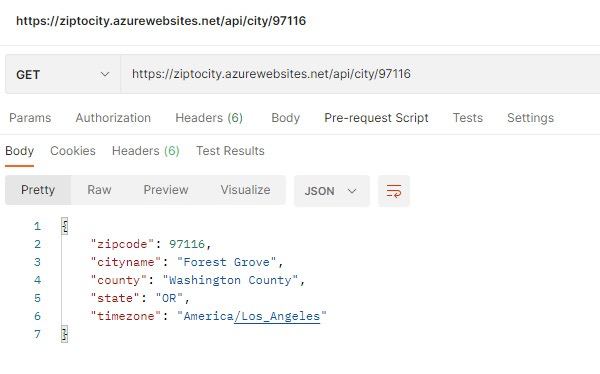Screen dimensions: 600x374
Task: Follow the Los_Angeles underlined link
Action: (x=277, y=316)
